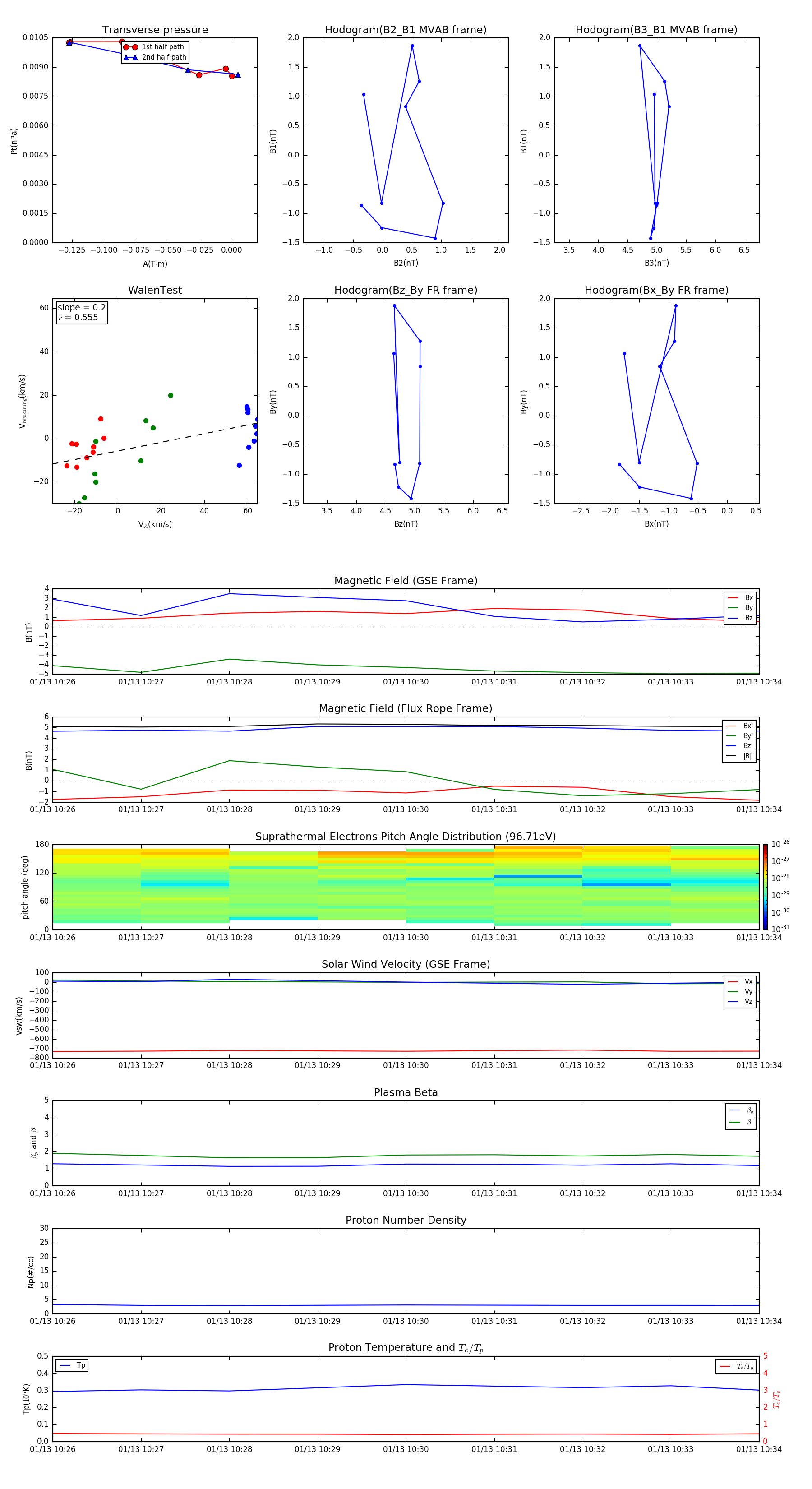Click the red Te/Tp right-axis label
The height and width of the screenshot is (1489, 812).
click(777, 1399)
